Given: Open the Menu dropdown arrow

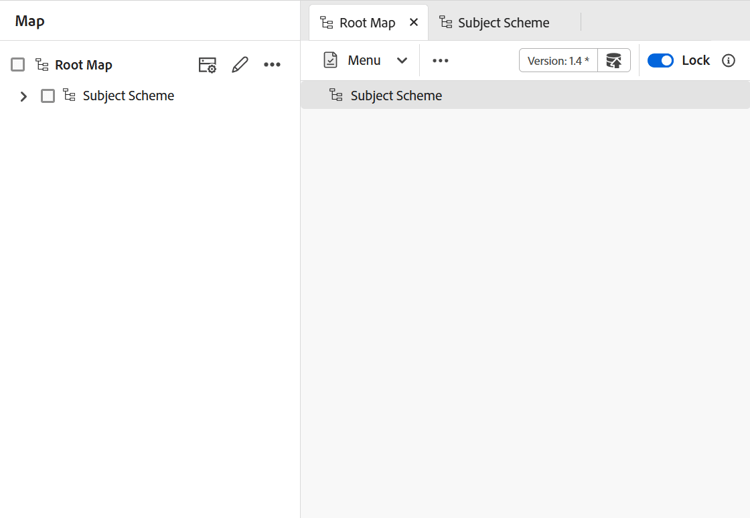Looking at the screenshot, I should click(402, 61).
